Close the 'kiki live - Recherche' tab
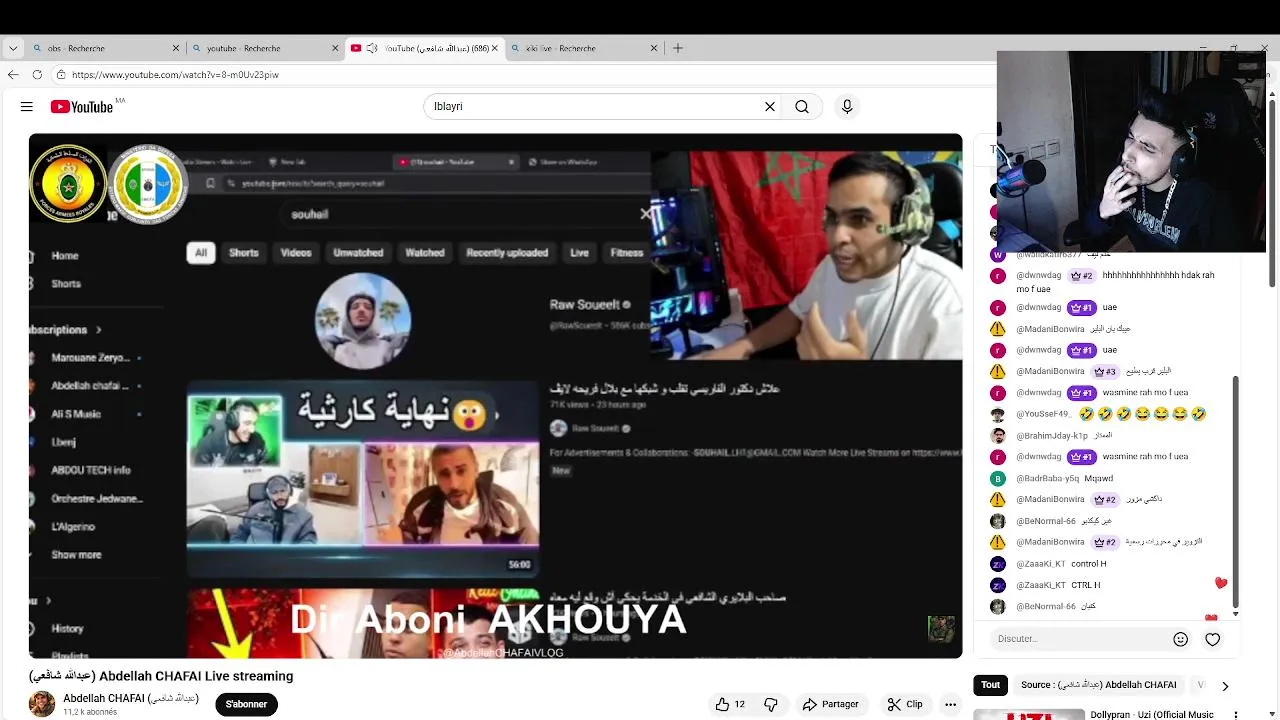1280x720 pixels. click(654, 48)
